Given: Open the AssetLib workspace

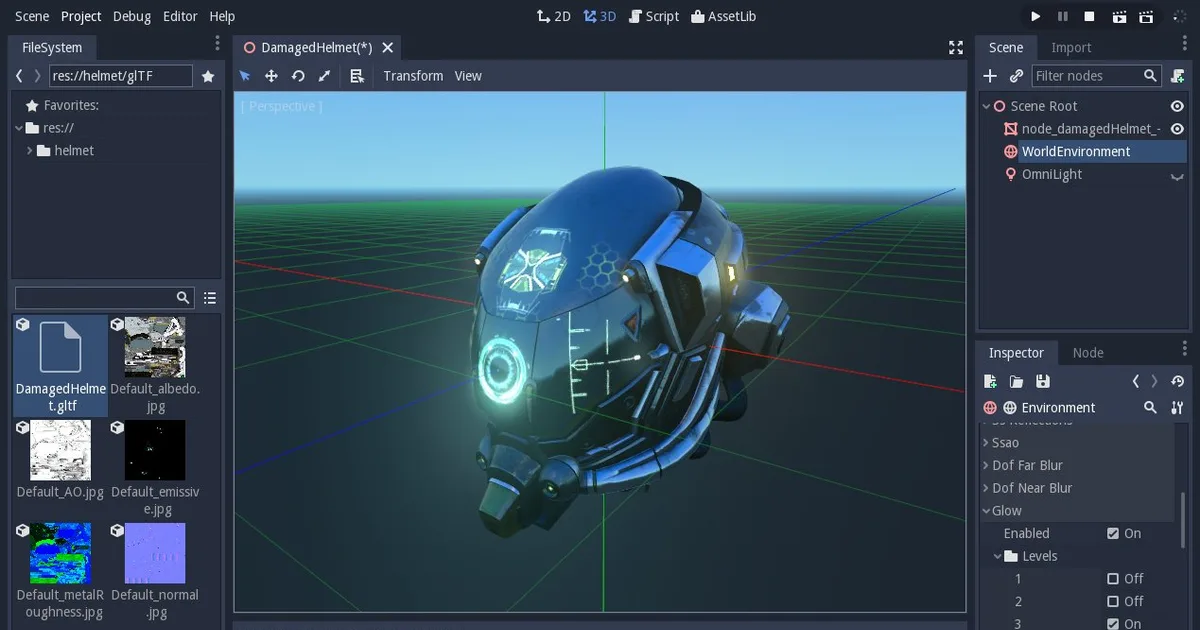Looking at the screenshot, I should (724, 16).
